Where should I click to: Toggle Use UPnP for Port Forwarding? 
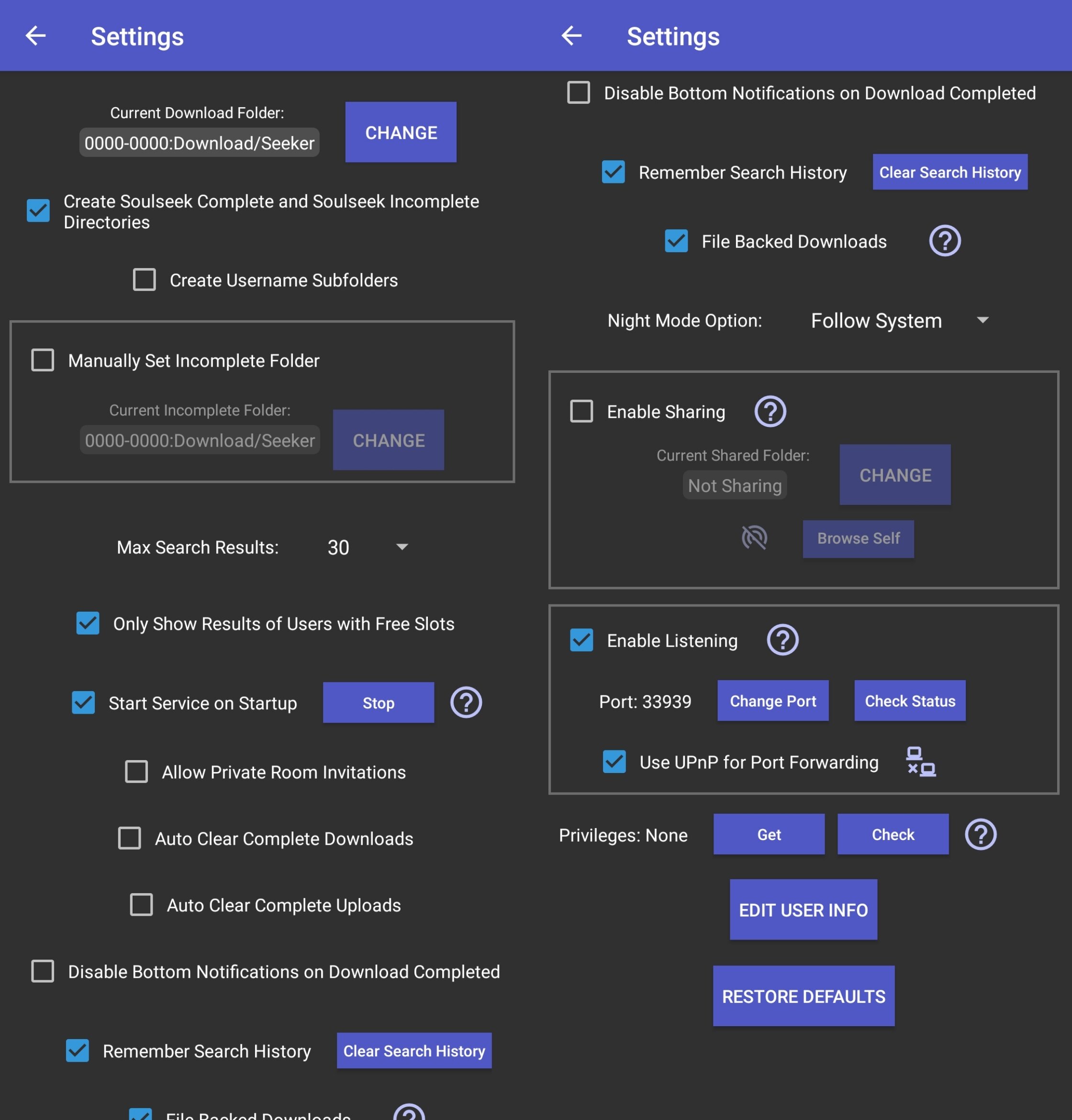pyautogui.click(x=615, y=762)
